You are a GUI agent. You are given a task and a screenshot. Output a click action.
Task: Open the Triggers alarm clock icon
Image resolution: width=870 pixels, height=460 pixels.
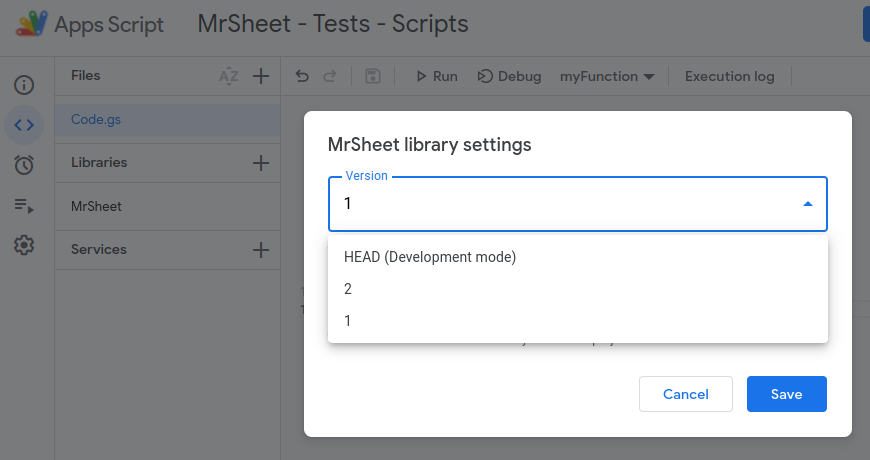24,165
